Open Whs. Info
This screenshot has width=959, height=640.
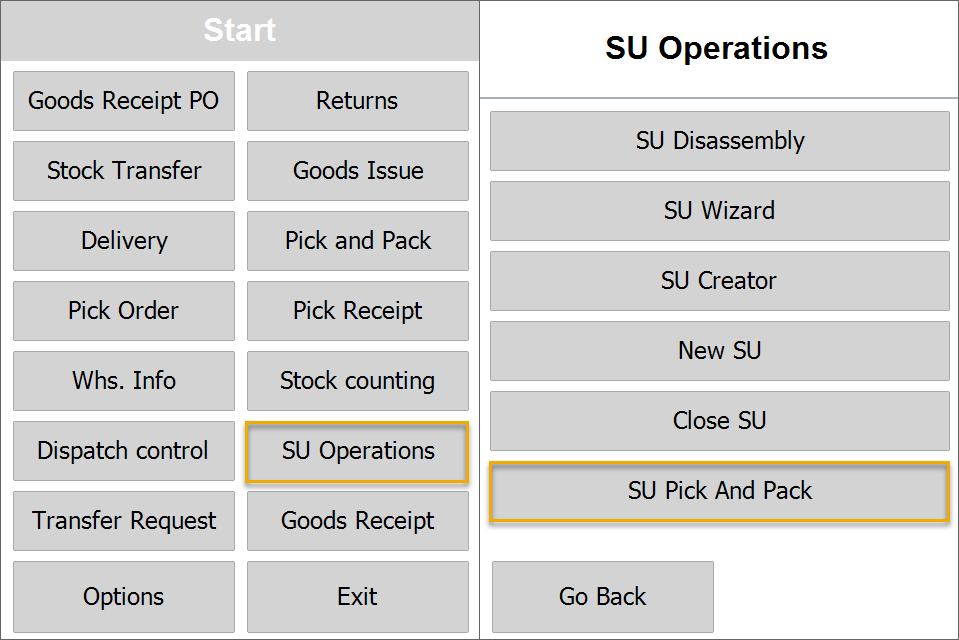(x=123, y=381)
